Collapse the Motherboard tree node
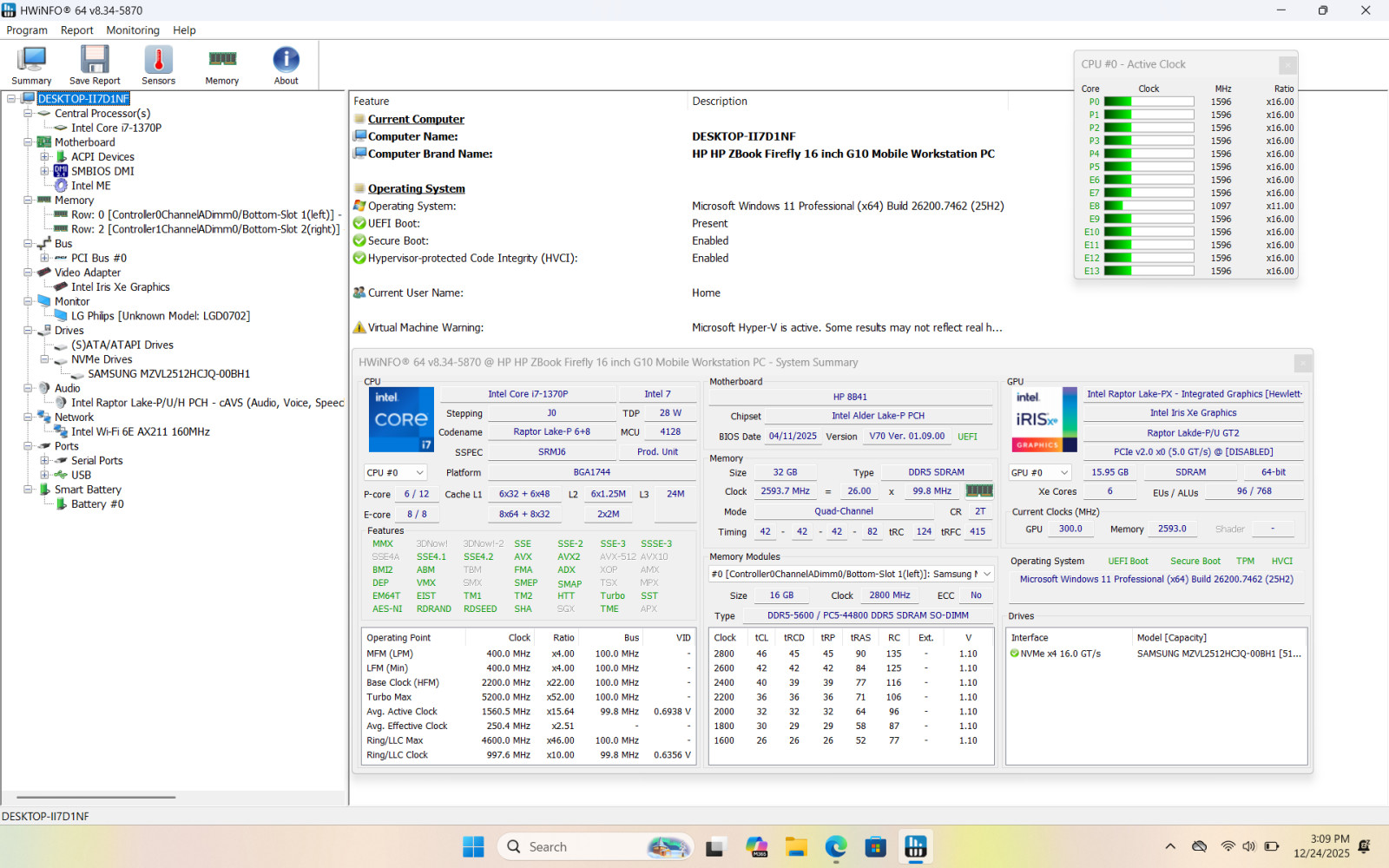Screen dimensions: 1389x868 (28, 142)
